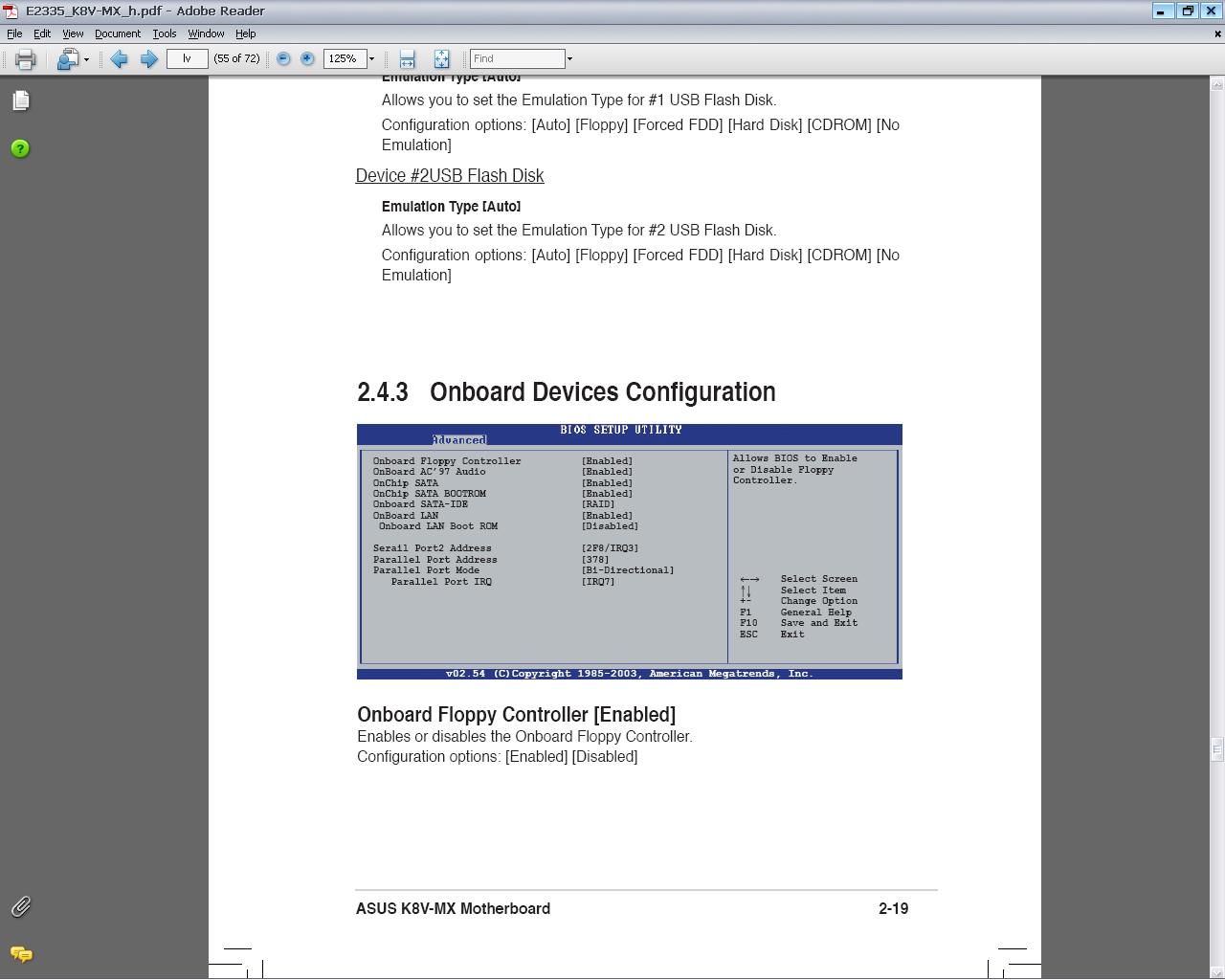This screenshot has height=980, width=1225.
Task: Open the Tools menu
Action: (165, 33)
